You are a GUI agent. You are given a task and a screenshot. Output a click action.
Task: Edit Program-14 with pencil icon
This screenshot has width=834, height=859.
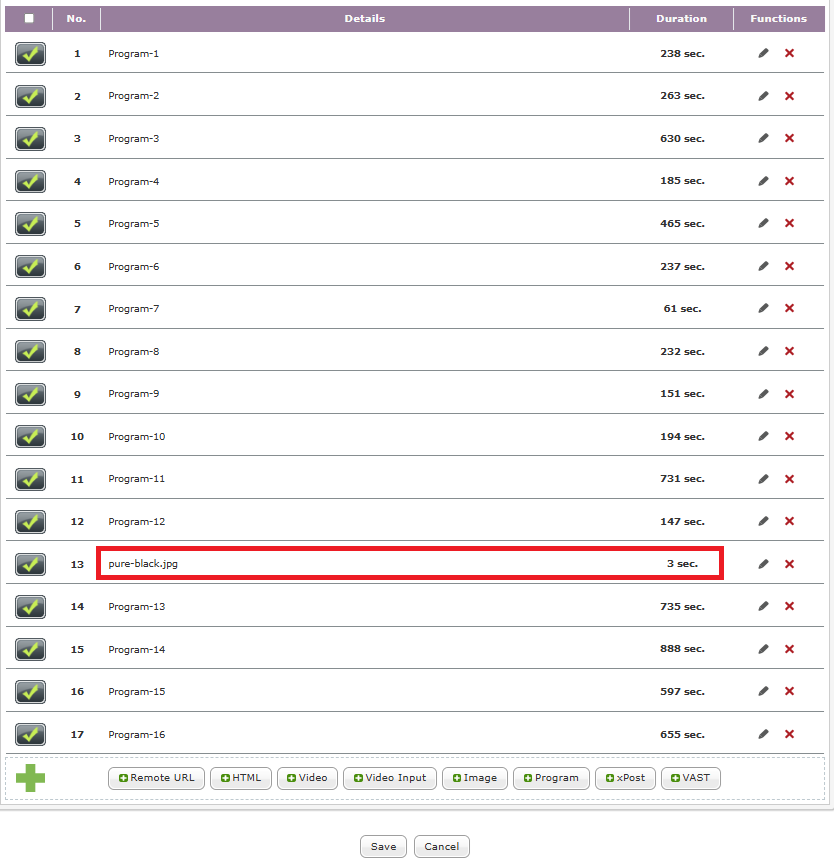[763, 649]
